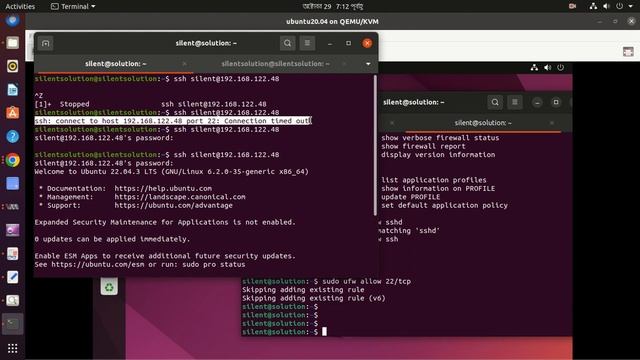Viewport: 640px width, 360px height.
Task: Maximize the front terminal window
Action: [348, 43]
